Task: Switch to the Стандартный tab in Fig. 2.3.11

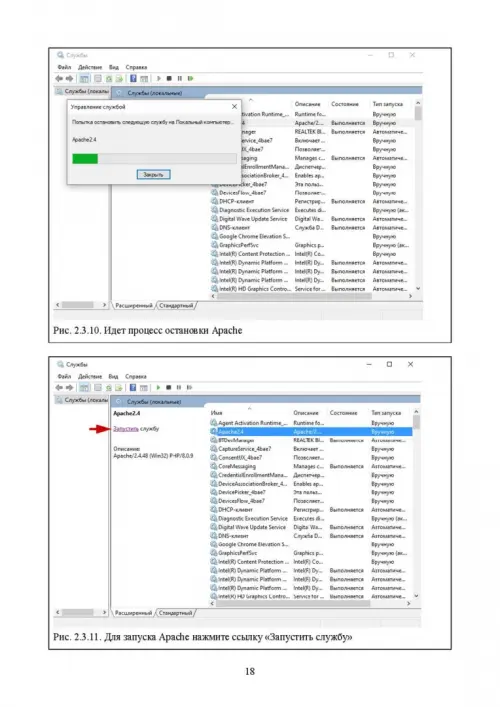Action: (175, 613)
